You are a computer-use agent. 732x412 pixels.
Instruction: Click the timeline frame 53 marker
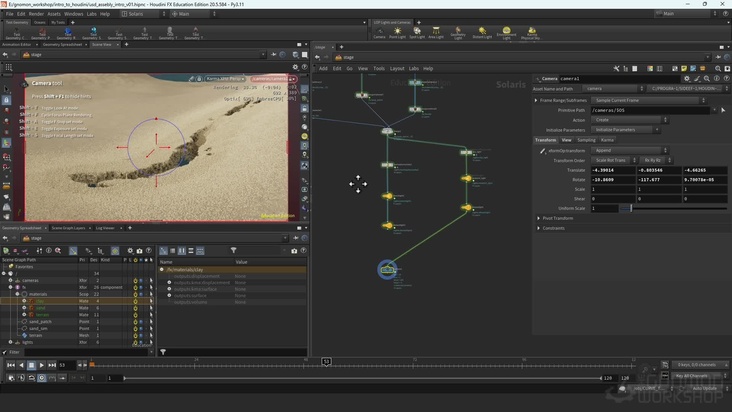(326, 362)
